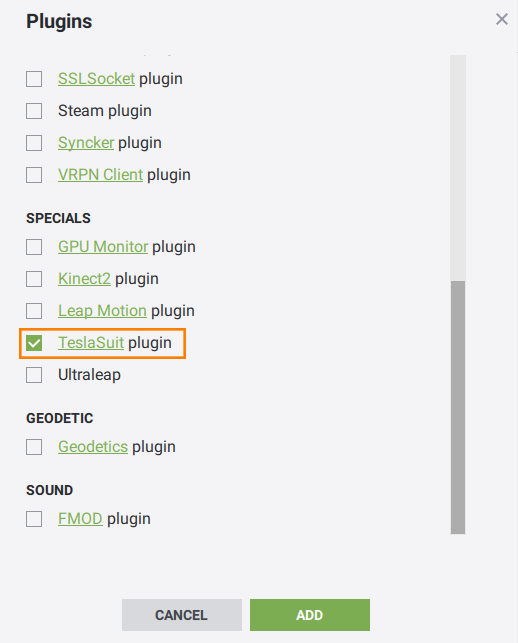Enable the GPU Monitor plugin checkbox
This screenshot has height=643, width=518.
pos(34,247)
